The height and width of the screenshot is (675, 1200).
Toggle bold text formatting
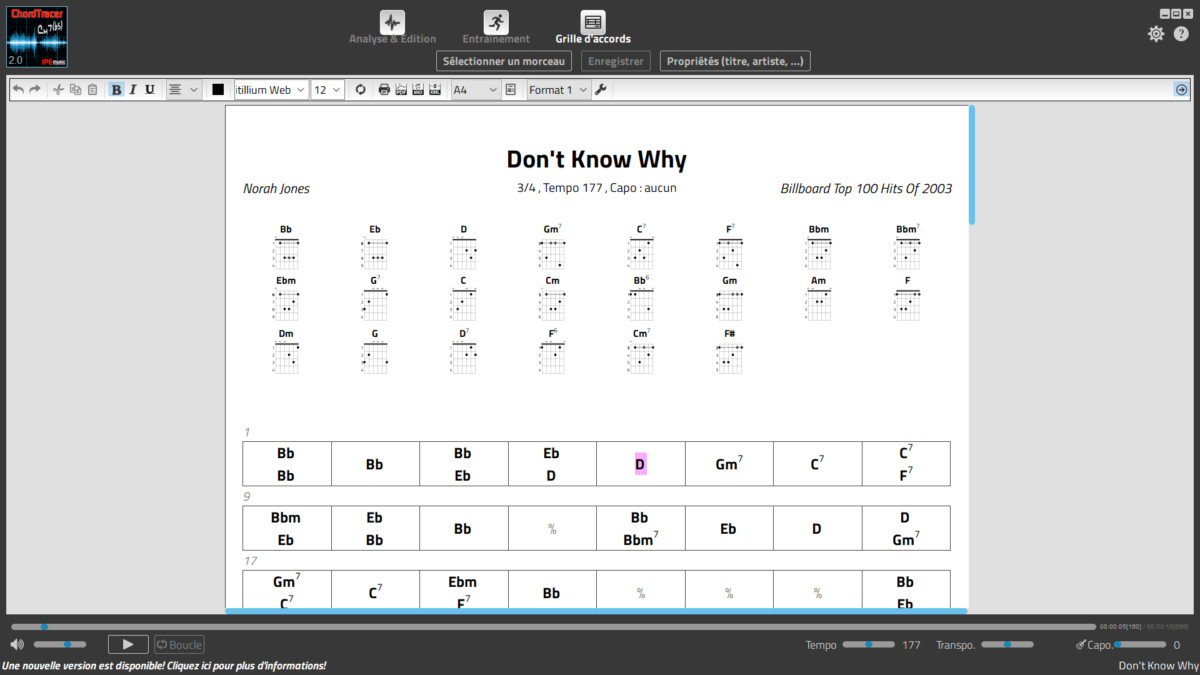[116, 90]
